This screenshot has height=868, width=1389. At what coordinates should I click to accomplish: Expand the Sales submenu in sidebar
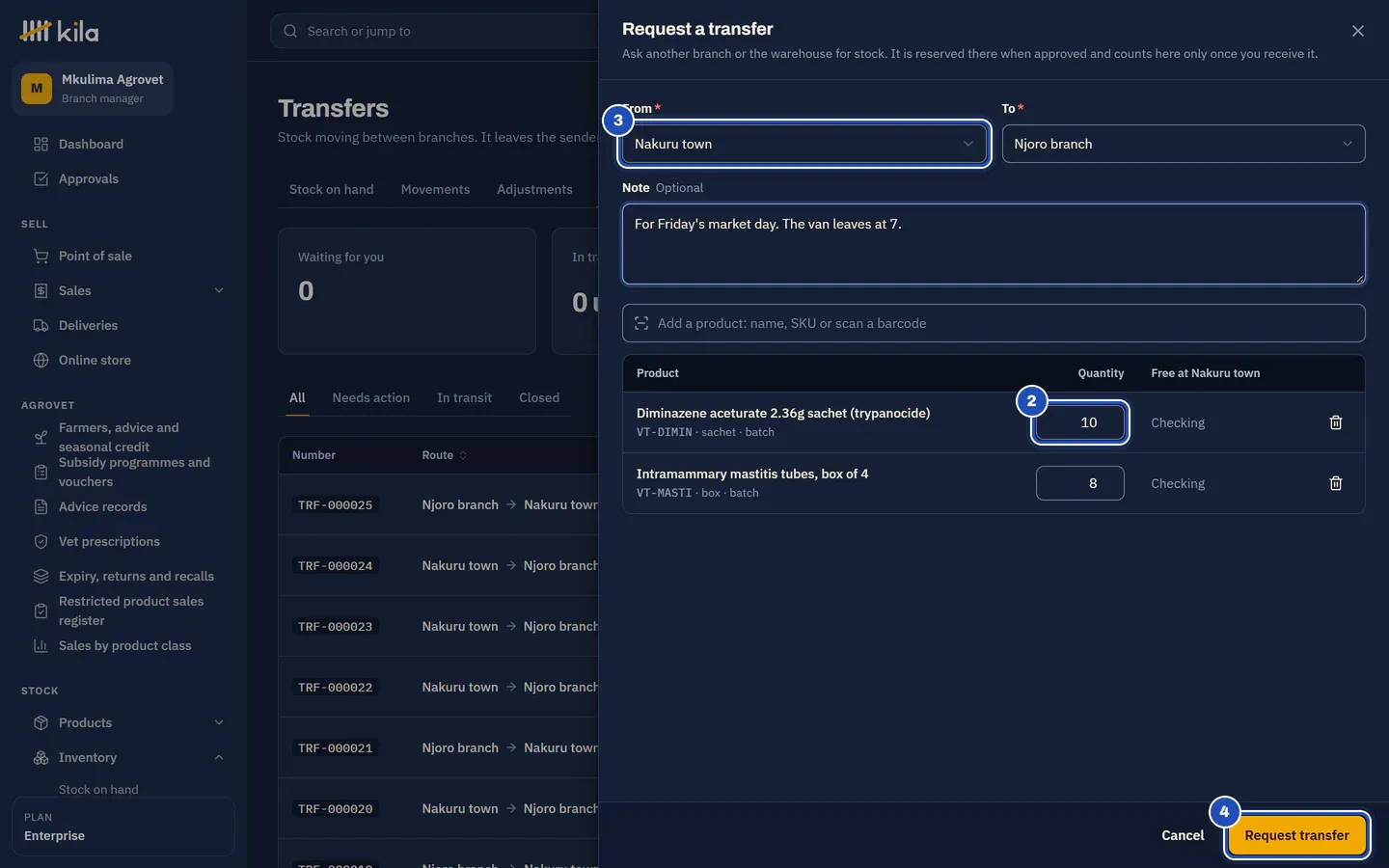coord(219,290)
